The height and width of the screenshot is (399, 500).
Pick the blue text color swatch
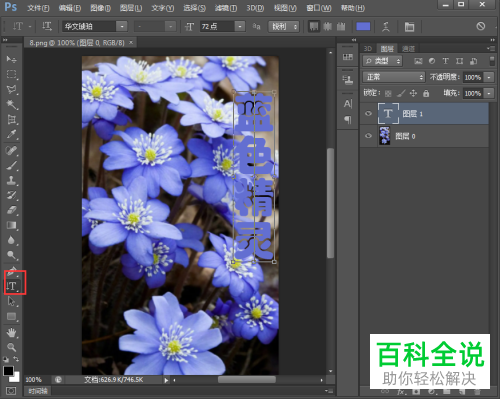tap(363, 26)
